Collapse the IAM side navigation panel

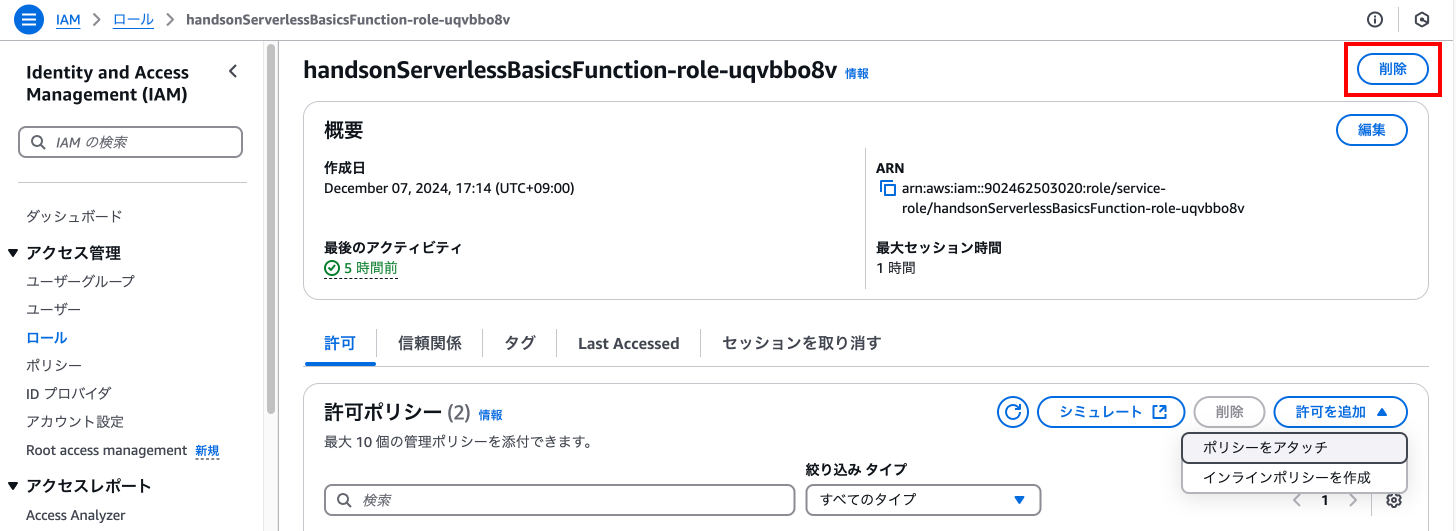[233, 72]
